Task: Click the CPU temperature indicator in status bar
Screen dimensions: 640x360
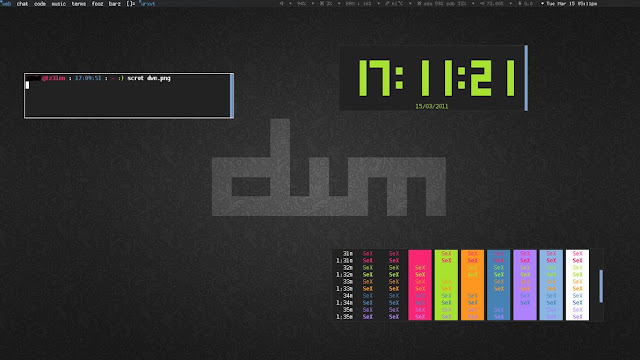Action: (x=394, y=4)
